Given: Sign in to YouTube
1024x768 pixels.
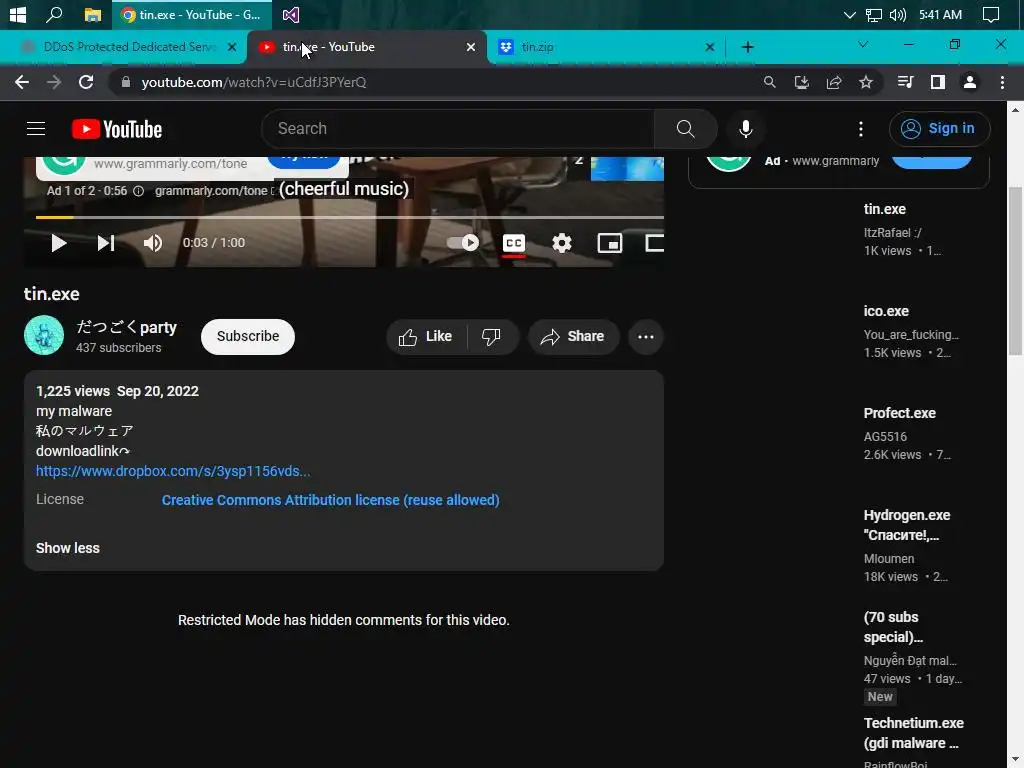Looking at the screenshot, I should point(939,129).
